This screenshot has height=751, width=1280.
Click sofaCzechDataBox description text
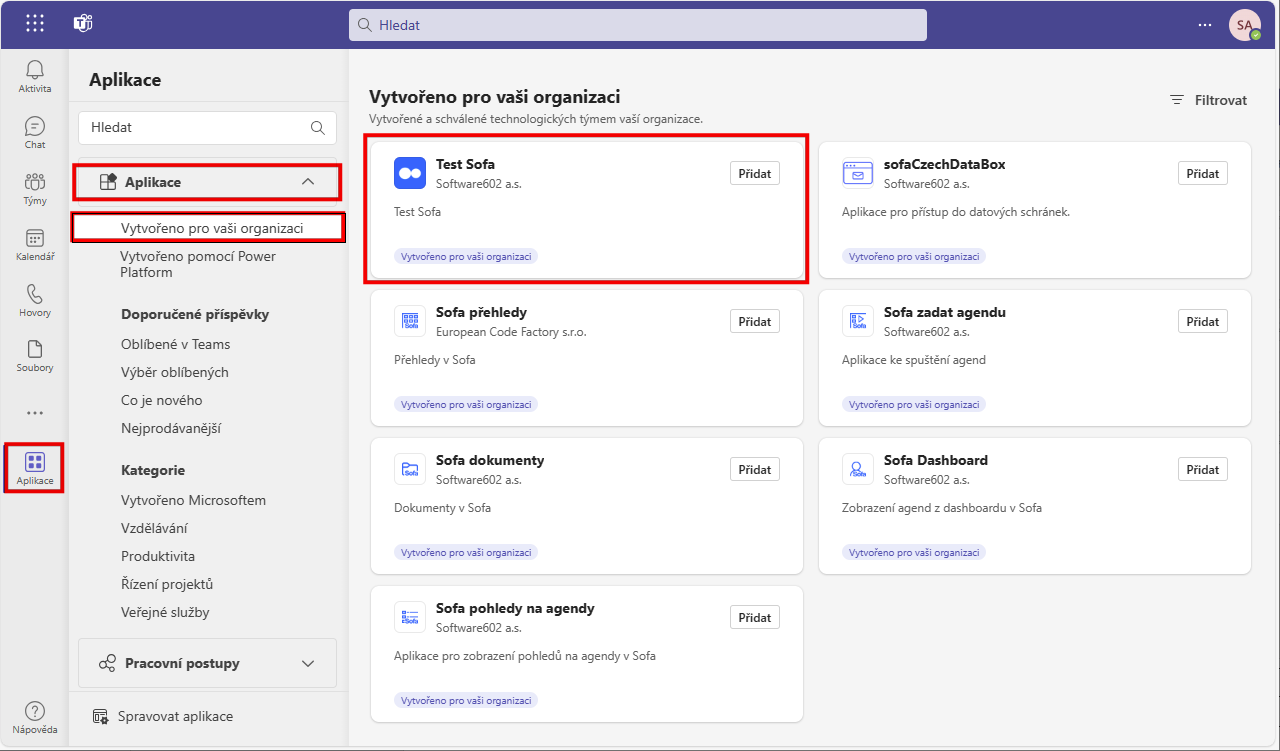956,212
